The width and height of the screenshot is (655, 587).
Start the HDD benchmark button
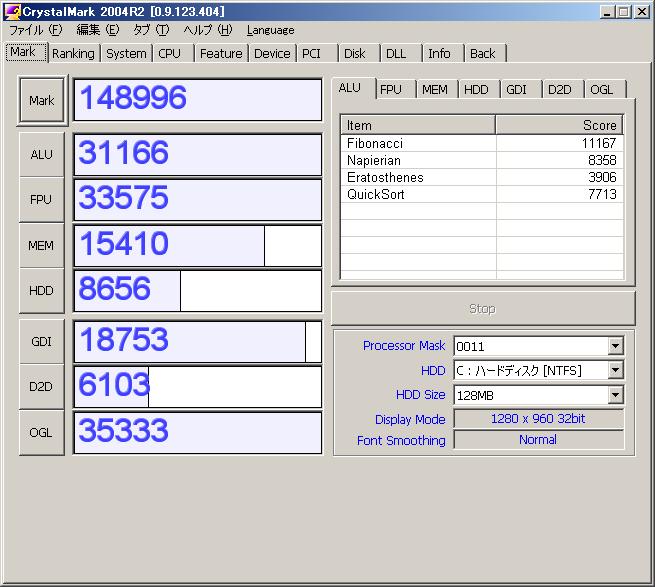[41, 291]
